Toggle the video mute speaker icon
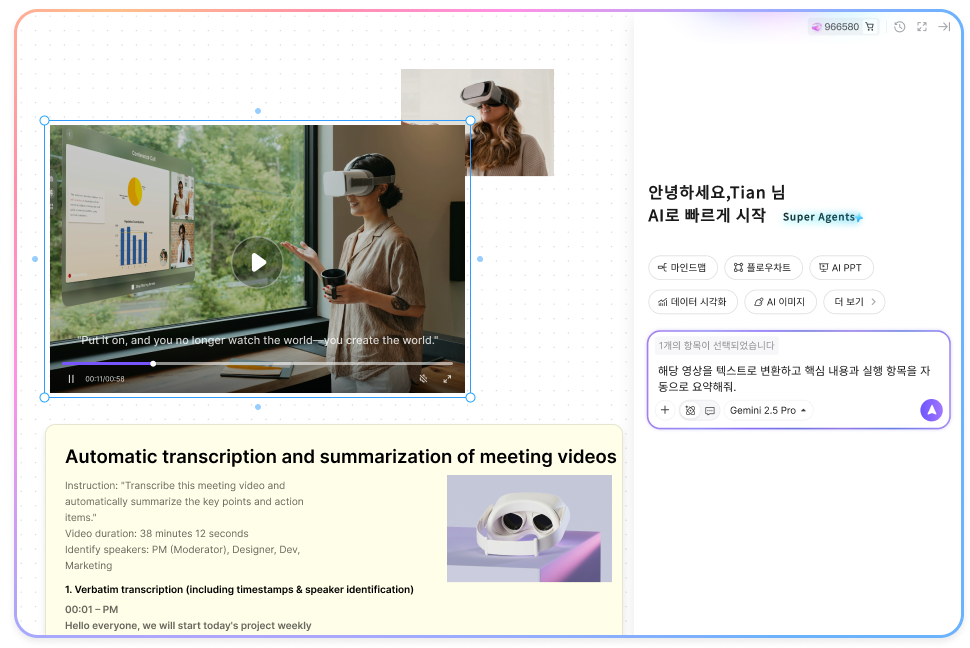Screen dimensions: 970x648 click(x=423, y=379)
